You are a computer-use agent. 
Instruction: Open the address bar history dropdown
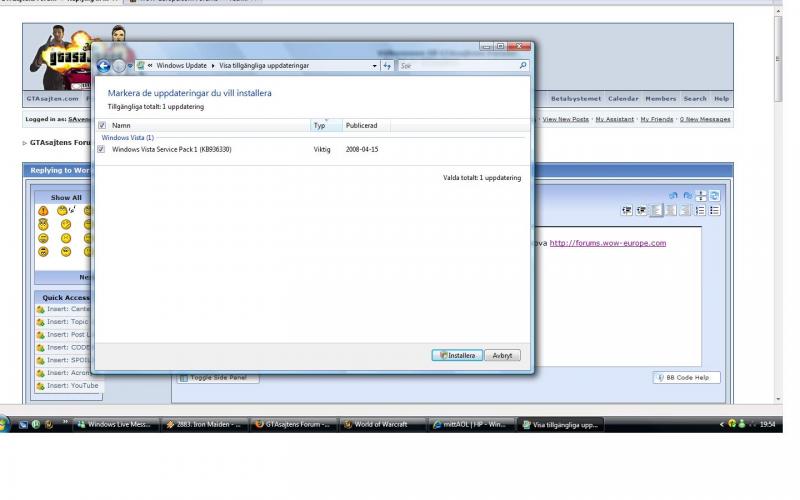[x=374, y=66]
